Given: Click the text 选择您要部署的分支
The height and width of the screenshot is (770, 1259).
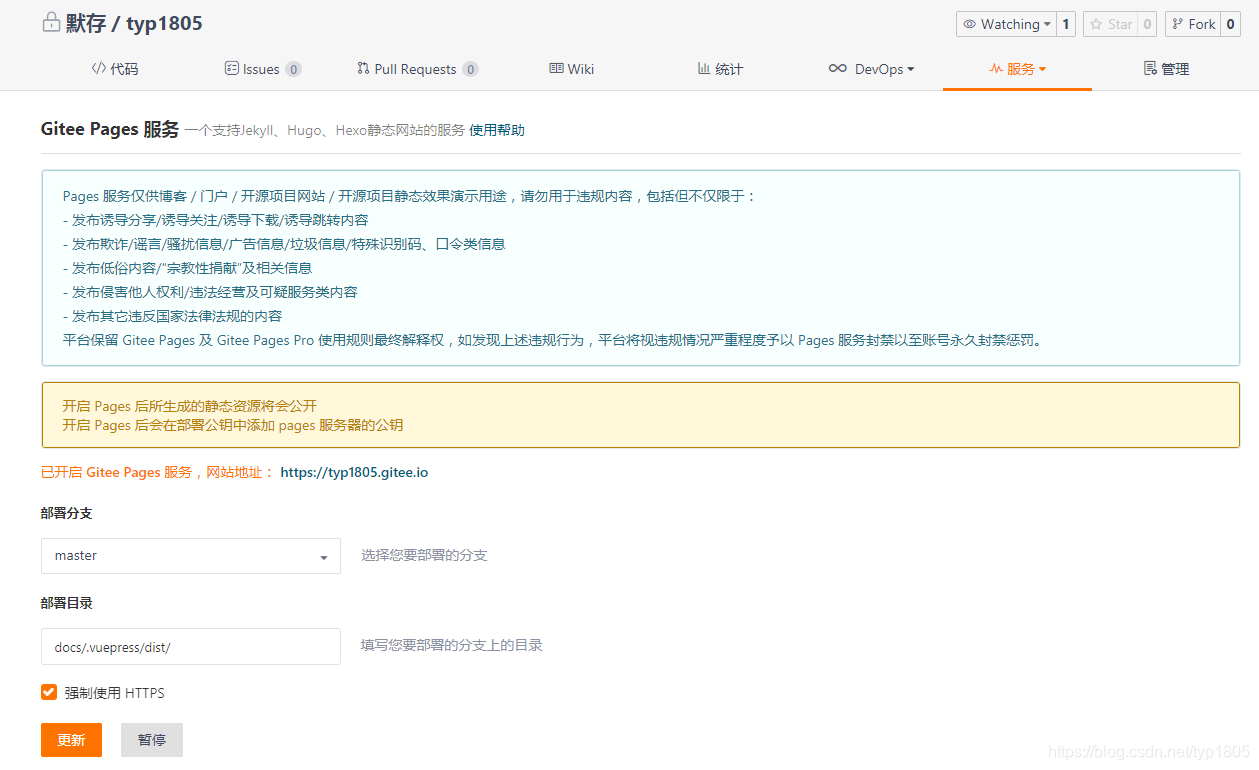Looking at the screenshot, I should (424, 555).
